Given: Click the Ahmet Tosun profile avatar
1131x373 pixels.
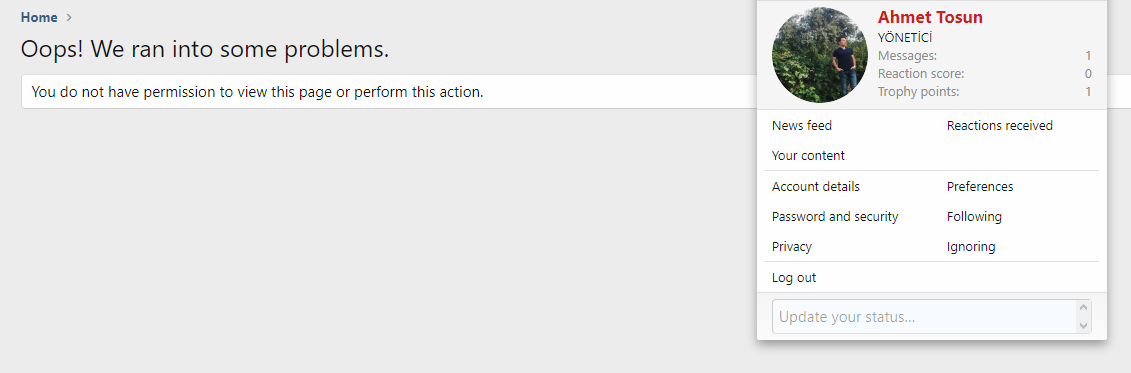Looking at the screenshot, I should 819,55.
